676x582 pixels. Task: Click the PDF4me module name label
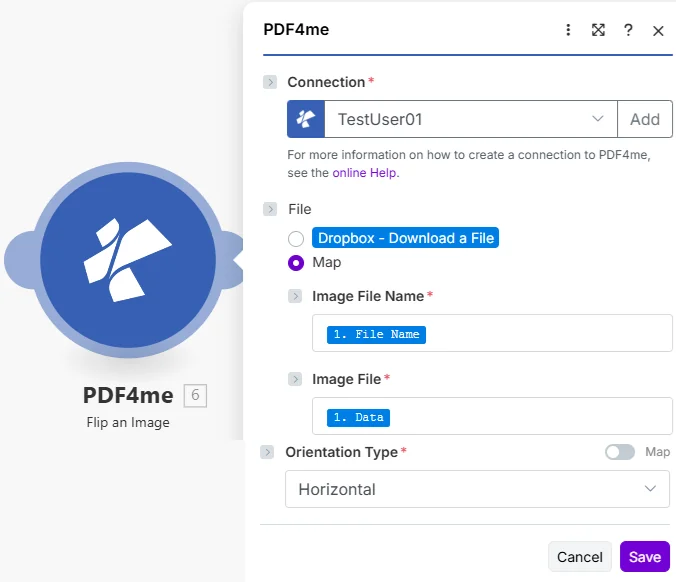click(x=128, y=395)
